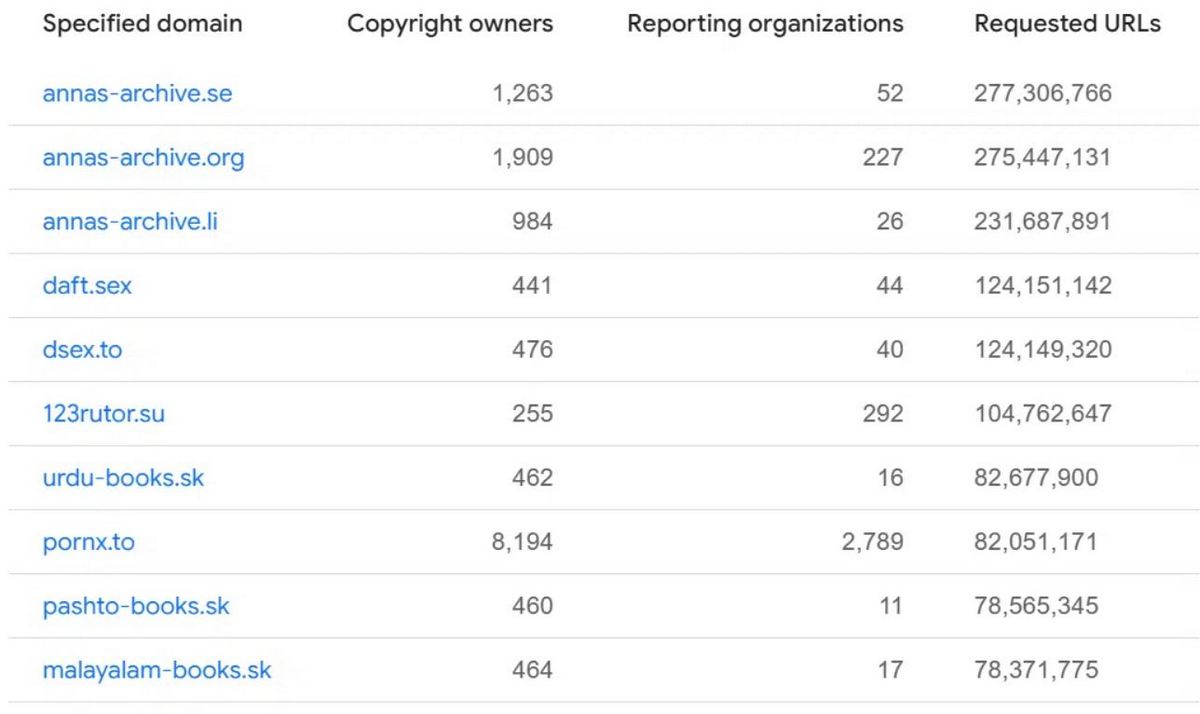Click the 123rutor.su domain link
Image resolution: width=1200 pixels, height=714 pixels.
(103, 414)
